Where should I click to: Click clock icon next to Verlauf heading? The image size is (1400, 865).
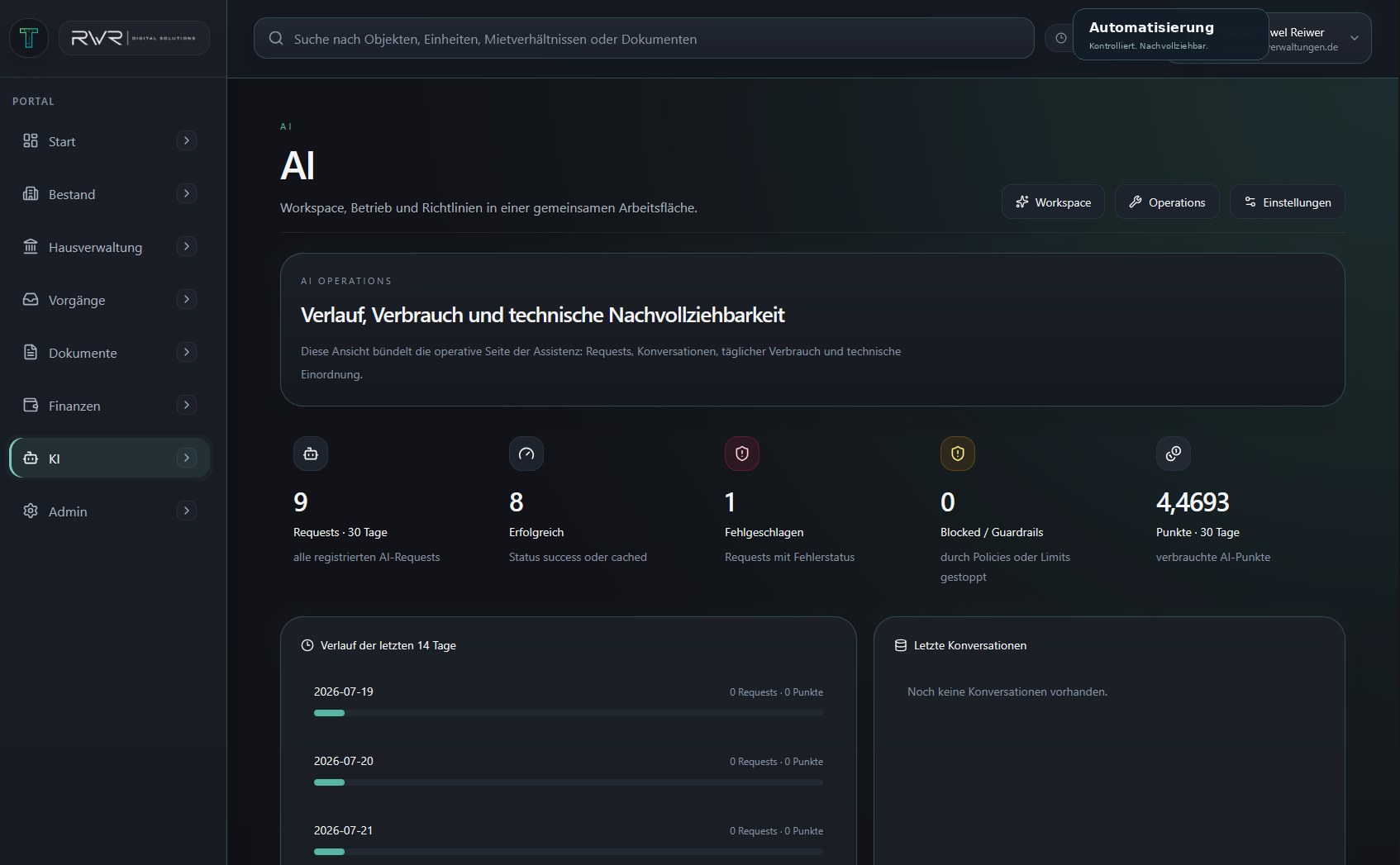tap(307, 645)
